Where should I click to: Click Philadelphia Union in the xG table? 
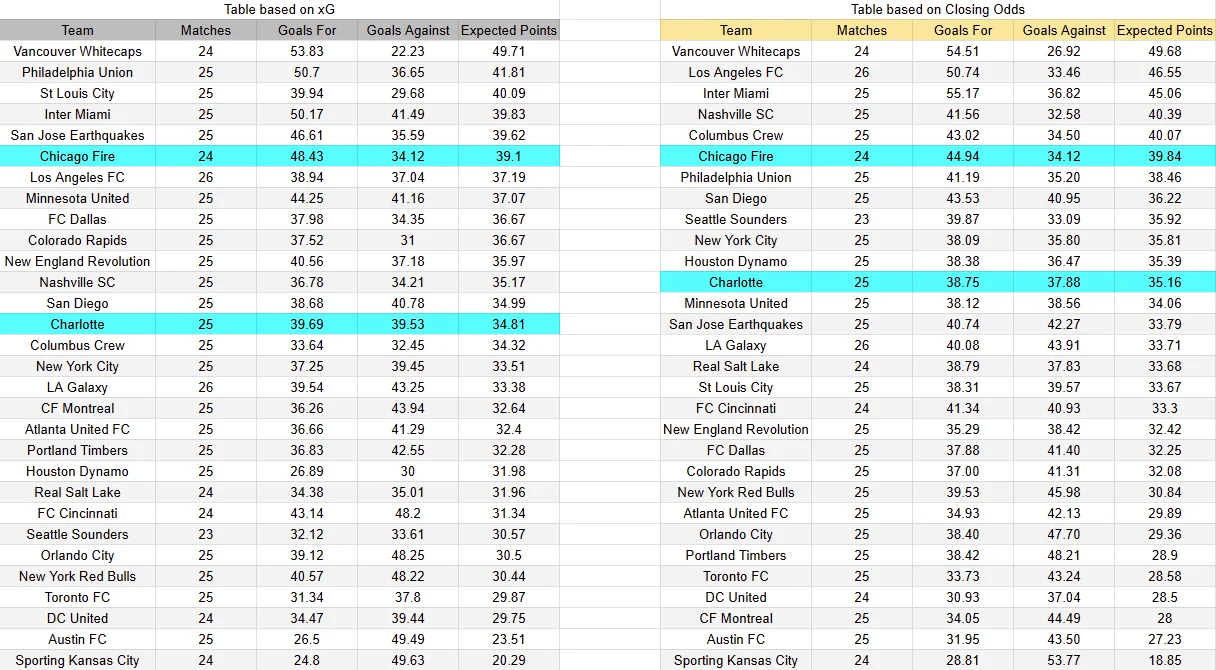pos(77,72)
